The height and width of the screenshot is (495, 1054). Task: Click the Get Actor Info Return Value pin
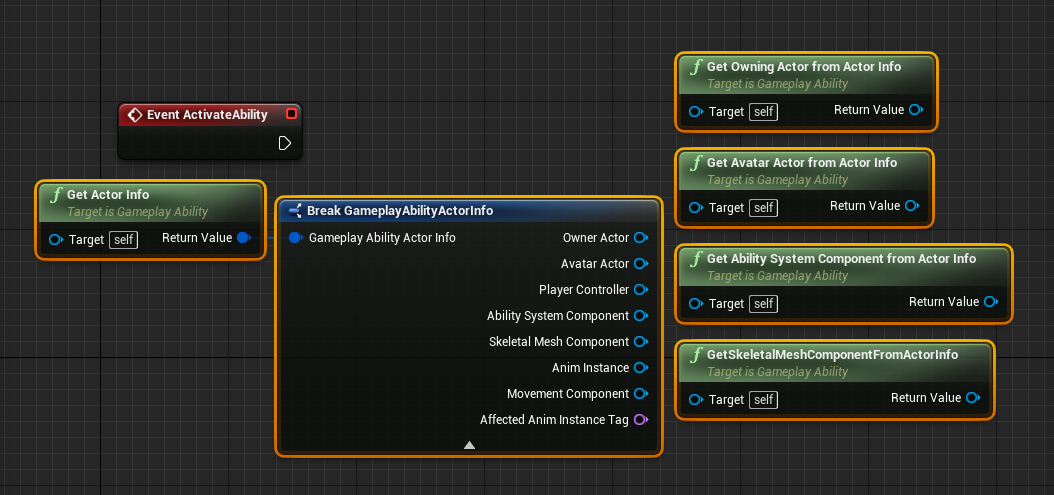[244, 237]
